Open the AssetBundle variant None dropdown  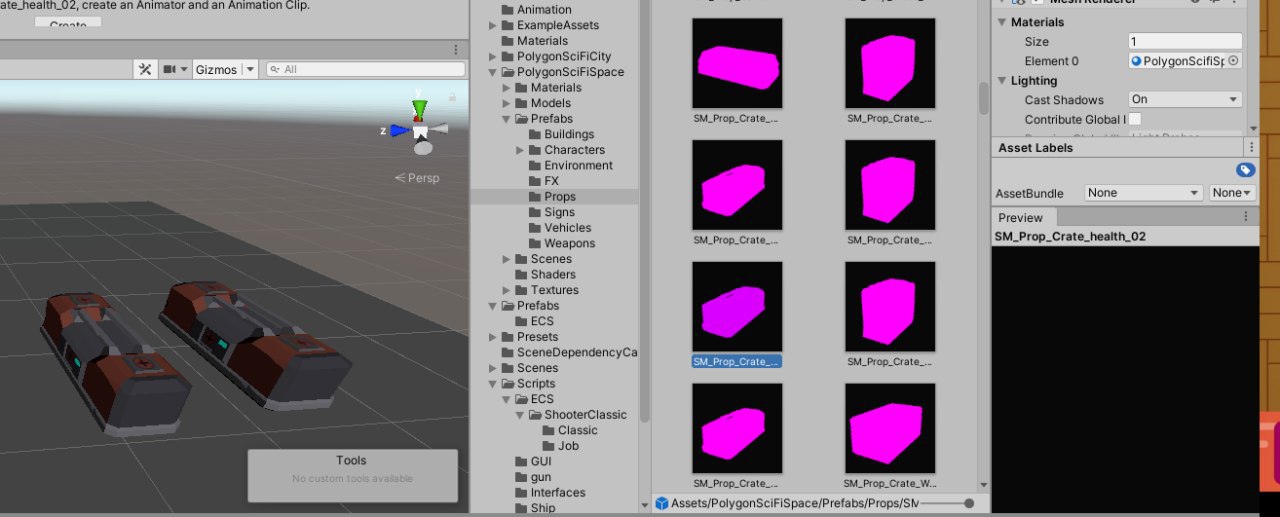pyautogui.click(x=1232, y=192)
